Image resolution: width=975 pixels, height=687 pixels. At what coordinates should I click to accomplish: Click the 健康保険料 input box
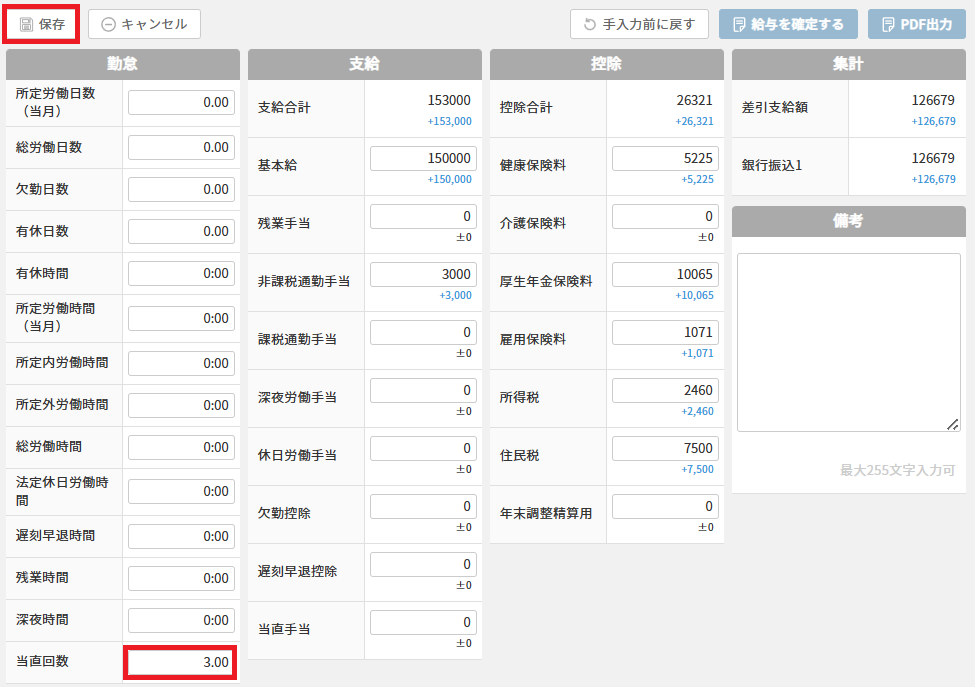665,159
